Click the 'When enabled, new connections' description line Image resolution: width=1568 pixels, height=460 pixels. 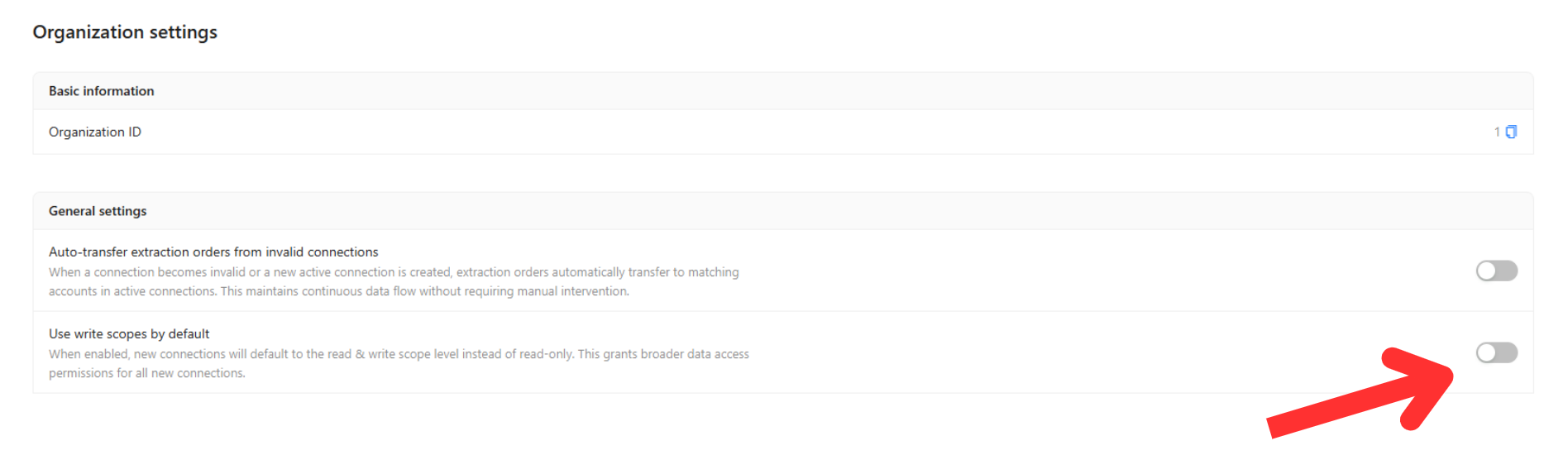tap(399, 354)
